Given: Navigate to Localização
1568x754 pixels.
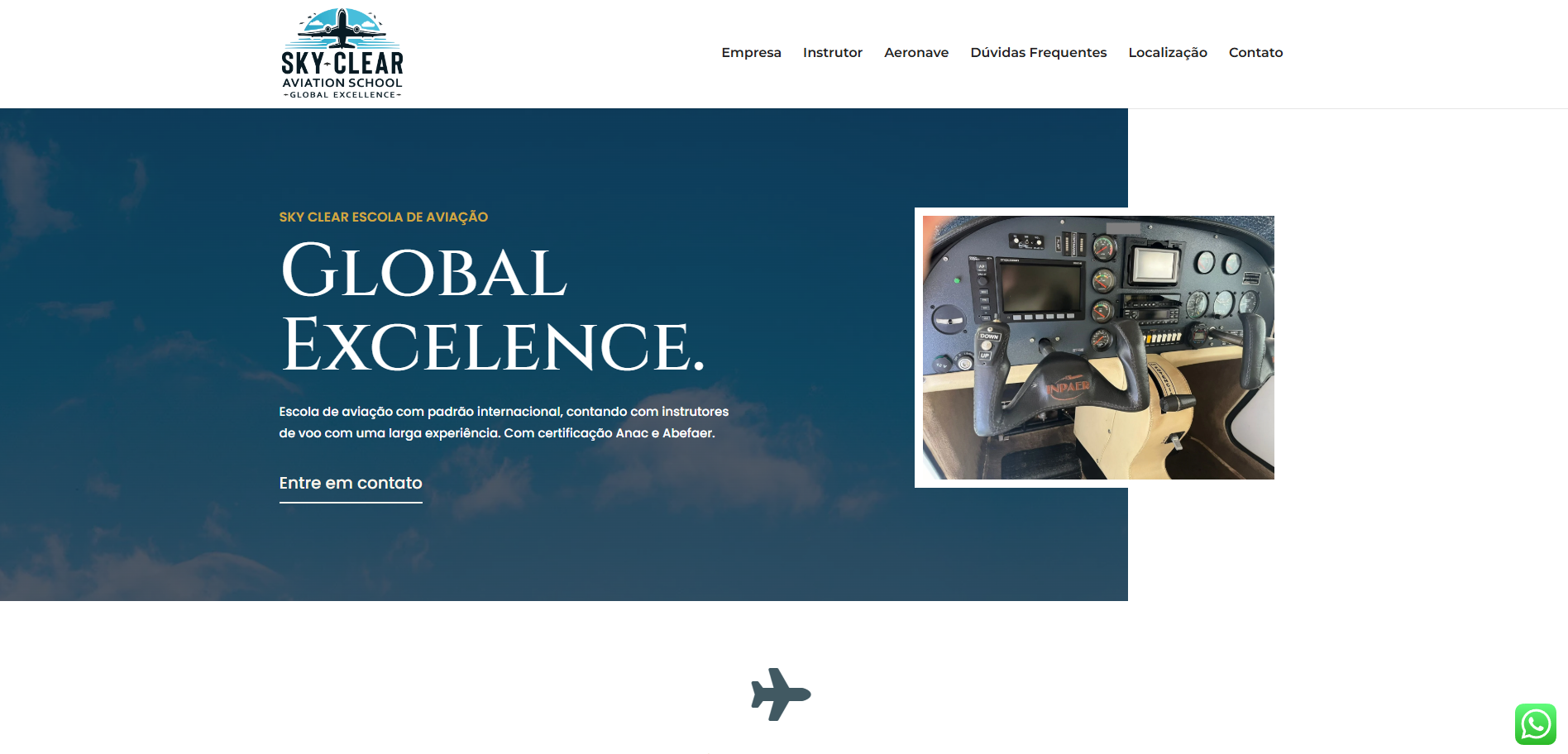Looking at the screenshot, I should pyautogui.click(x=1167, y=52).
